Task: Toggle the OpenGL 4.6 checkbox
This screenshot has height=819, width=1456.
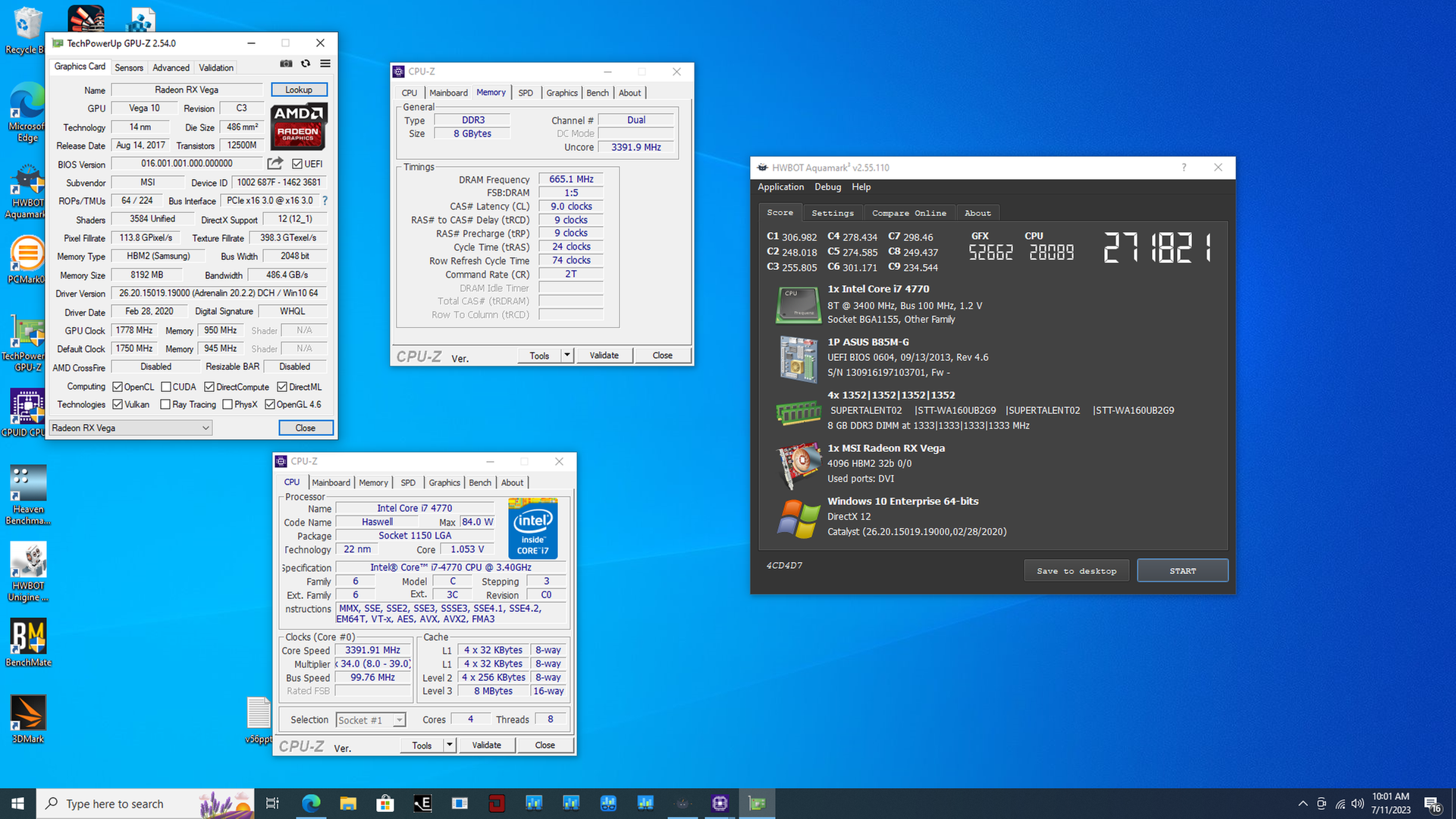Action: coord(269,404)
